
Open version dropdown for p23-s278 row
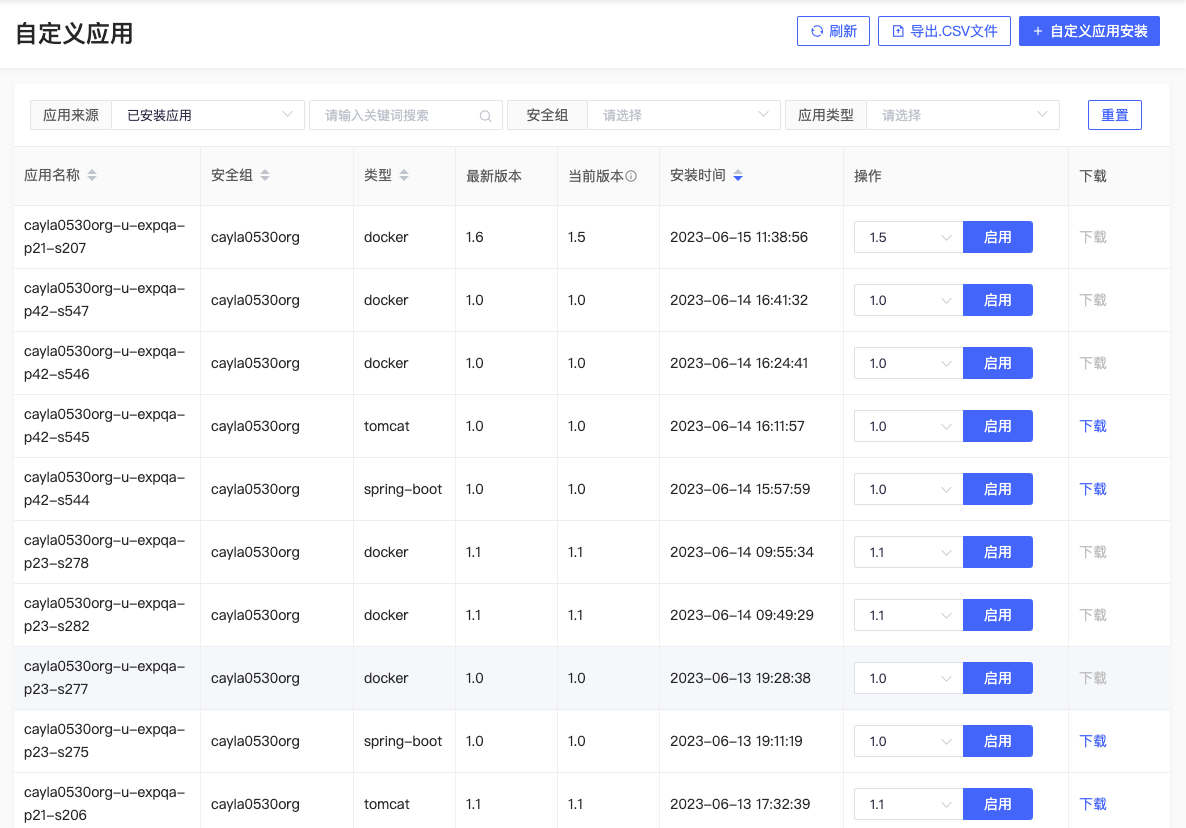908,552
